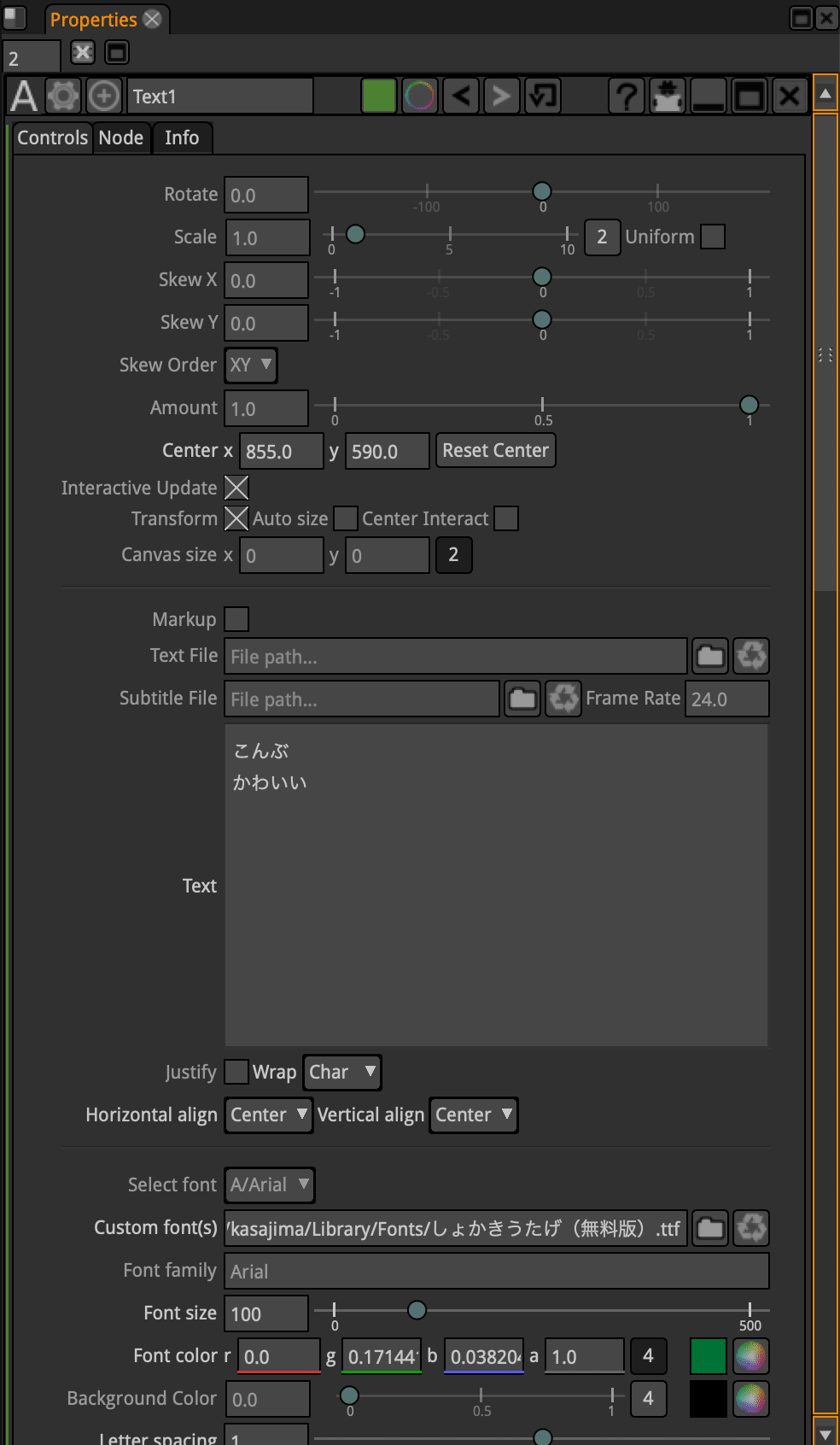Screen dimensions: 840x1445
Task: Click the Font family Arial field
Action: pos(497,1271)
